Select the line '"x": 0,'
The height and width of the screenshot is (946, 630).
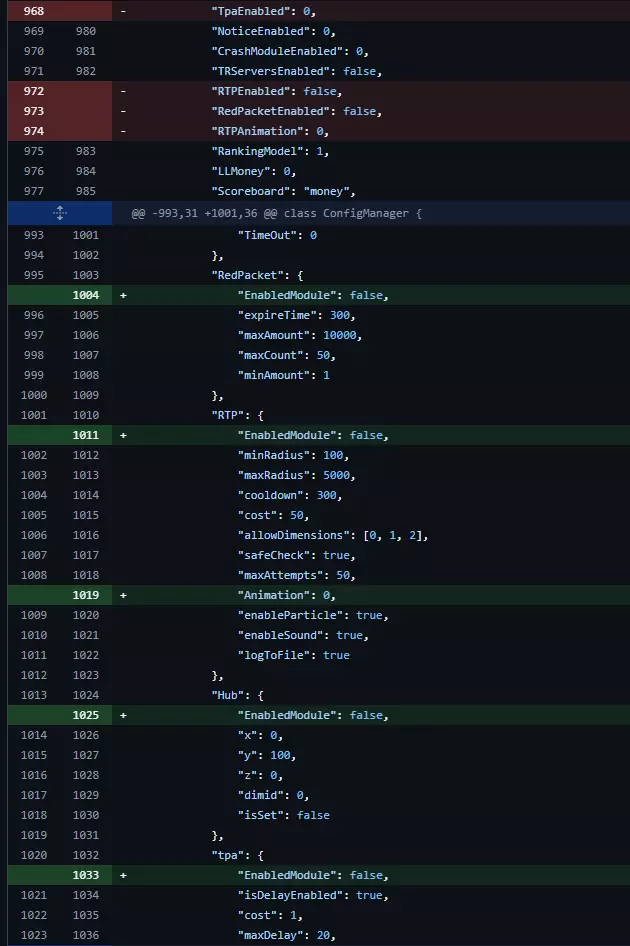[260, 735]
